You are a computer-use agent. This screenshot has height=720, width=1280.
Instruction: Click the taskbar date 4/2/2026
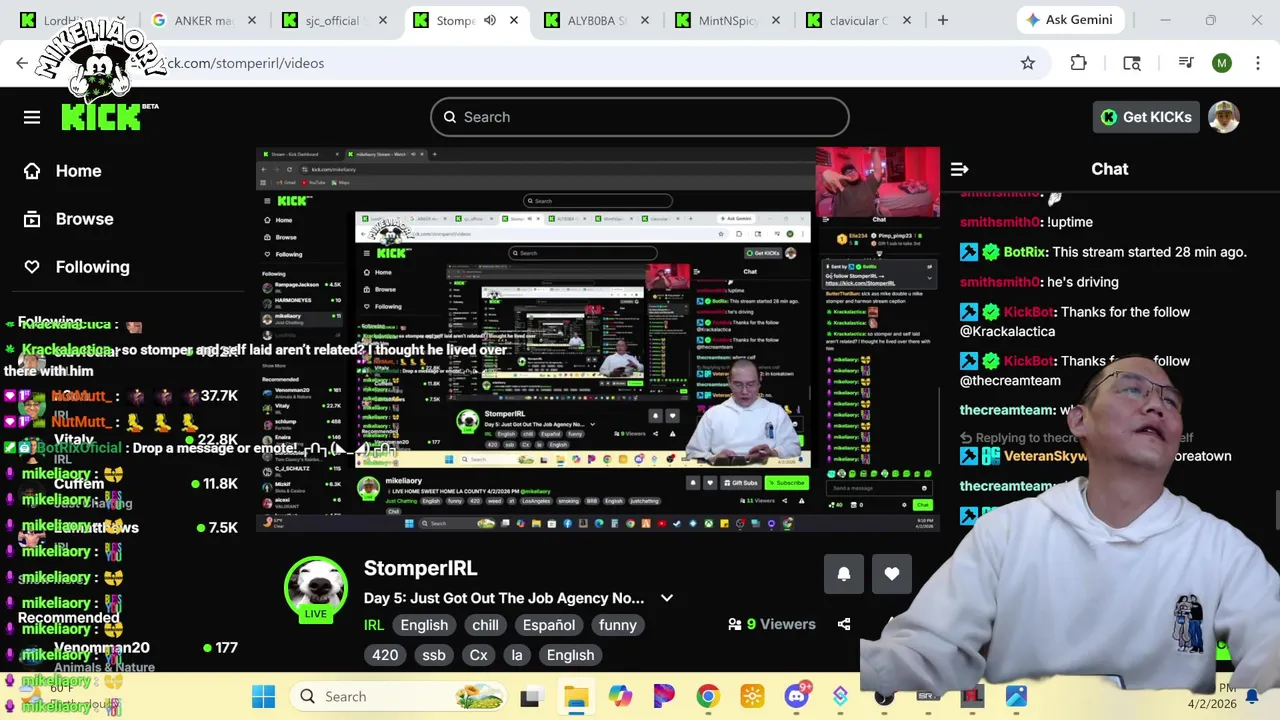pyautogui.click(x=1210, y=704)
